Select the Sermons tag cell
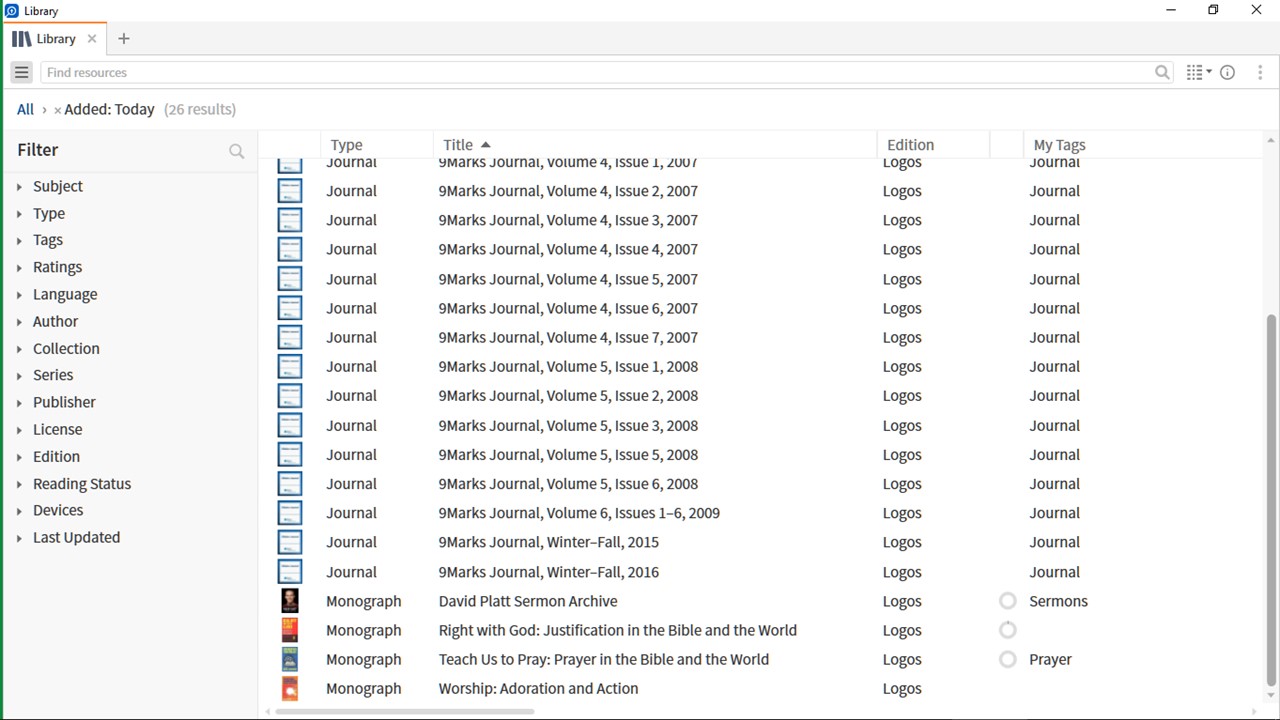The image size is (1280, 720). point(1058,601)
